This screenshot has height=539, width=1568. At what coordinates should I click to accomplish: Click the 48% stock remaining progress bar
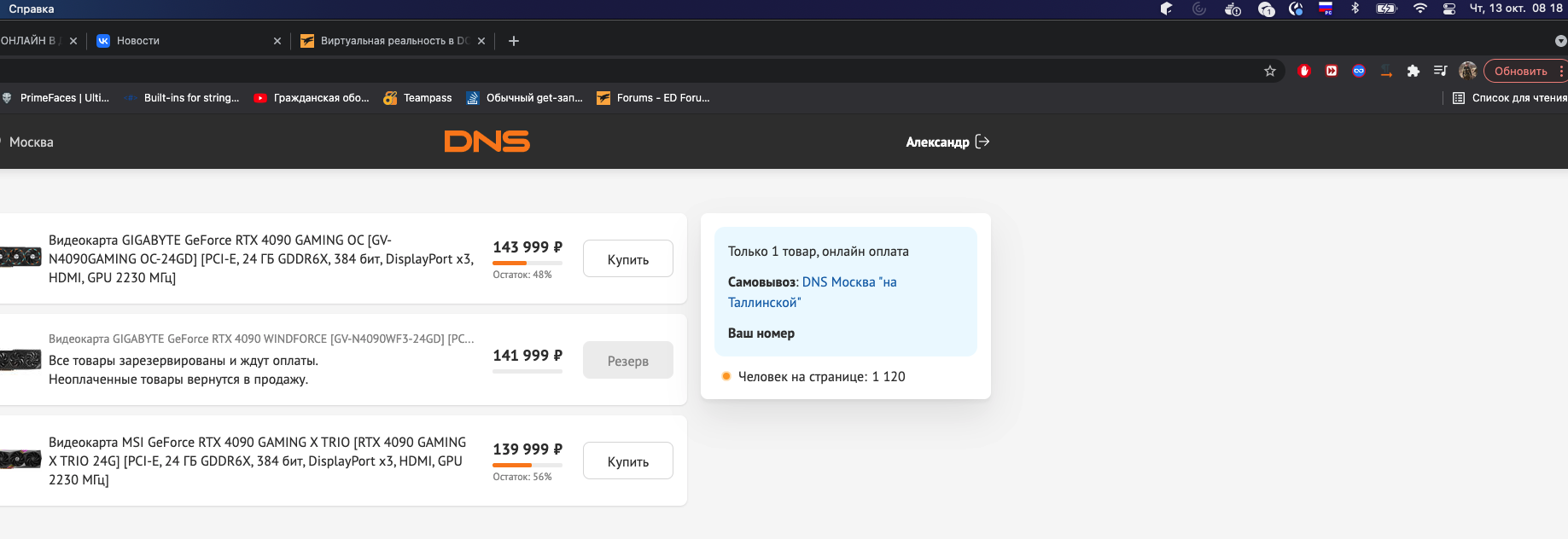528,263
